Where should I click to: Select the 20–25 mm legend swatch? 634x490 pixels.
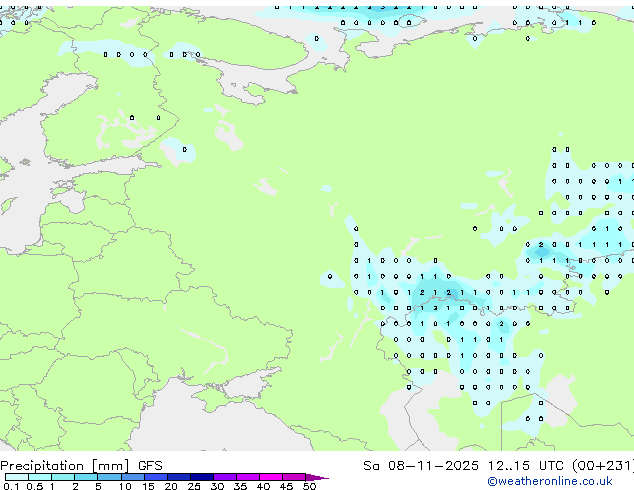pyautogui.click(x=179, y=477)
